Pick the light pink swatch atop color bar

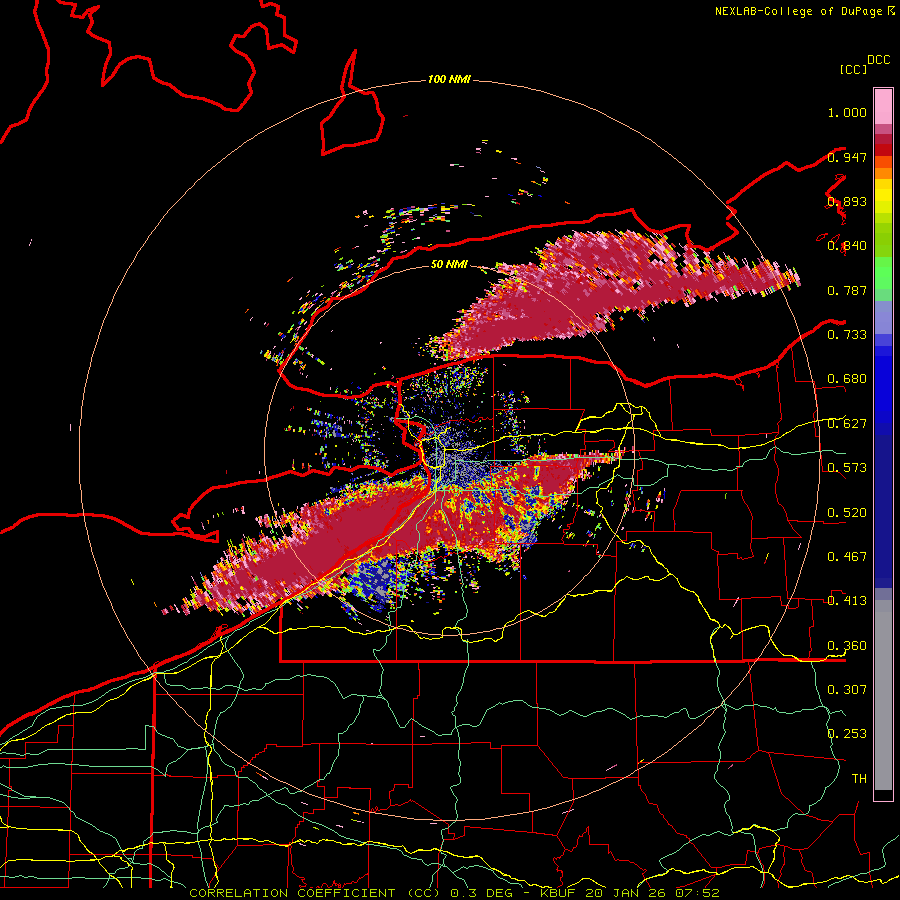tap(883, 106)
